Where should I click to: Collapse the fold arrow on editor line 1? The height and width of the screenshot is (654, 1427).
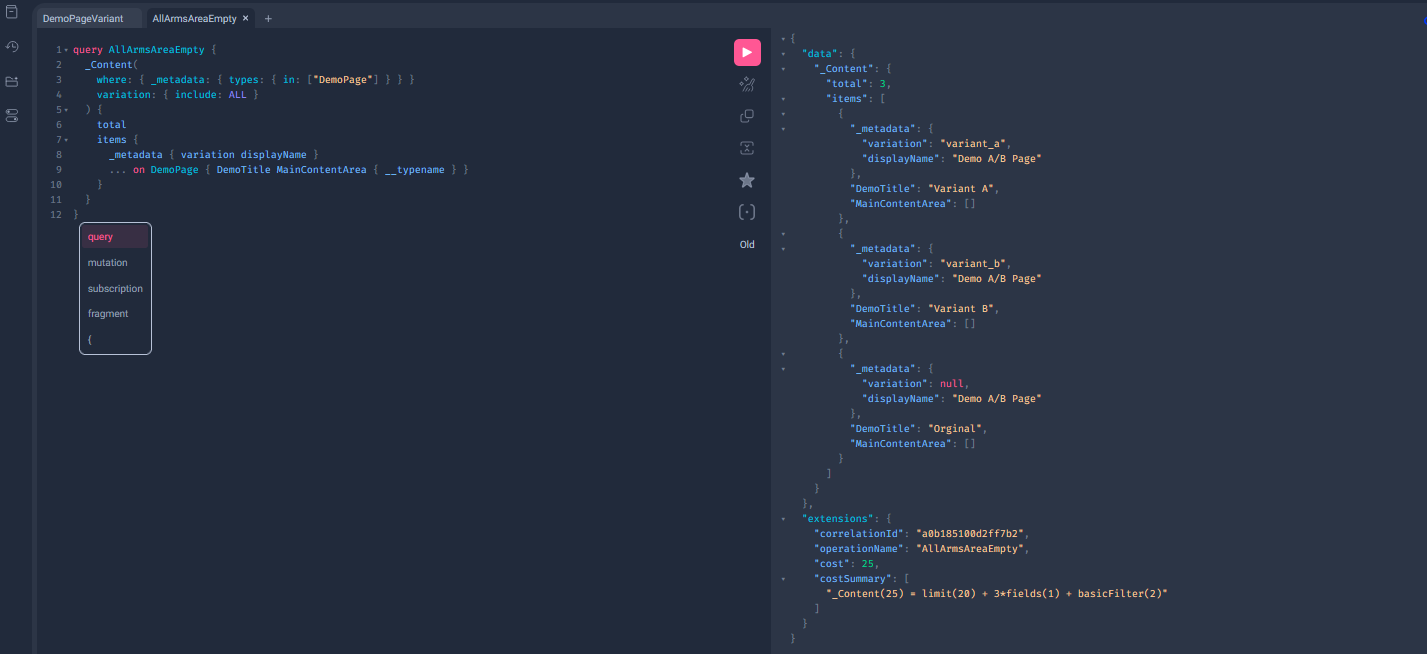(x=67, y=49)
